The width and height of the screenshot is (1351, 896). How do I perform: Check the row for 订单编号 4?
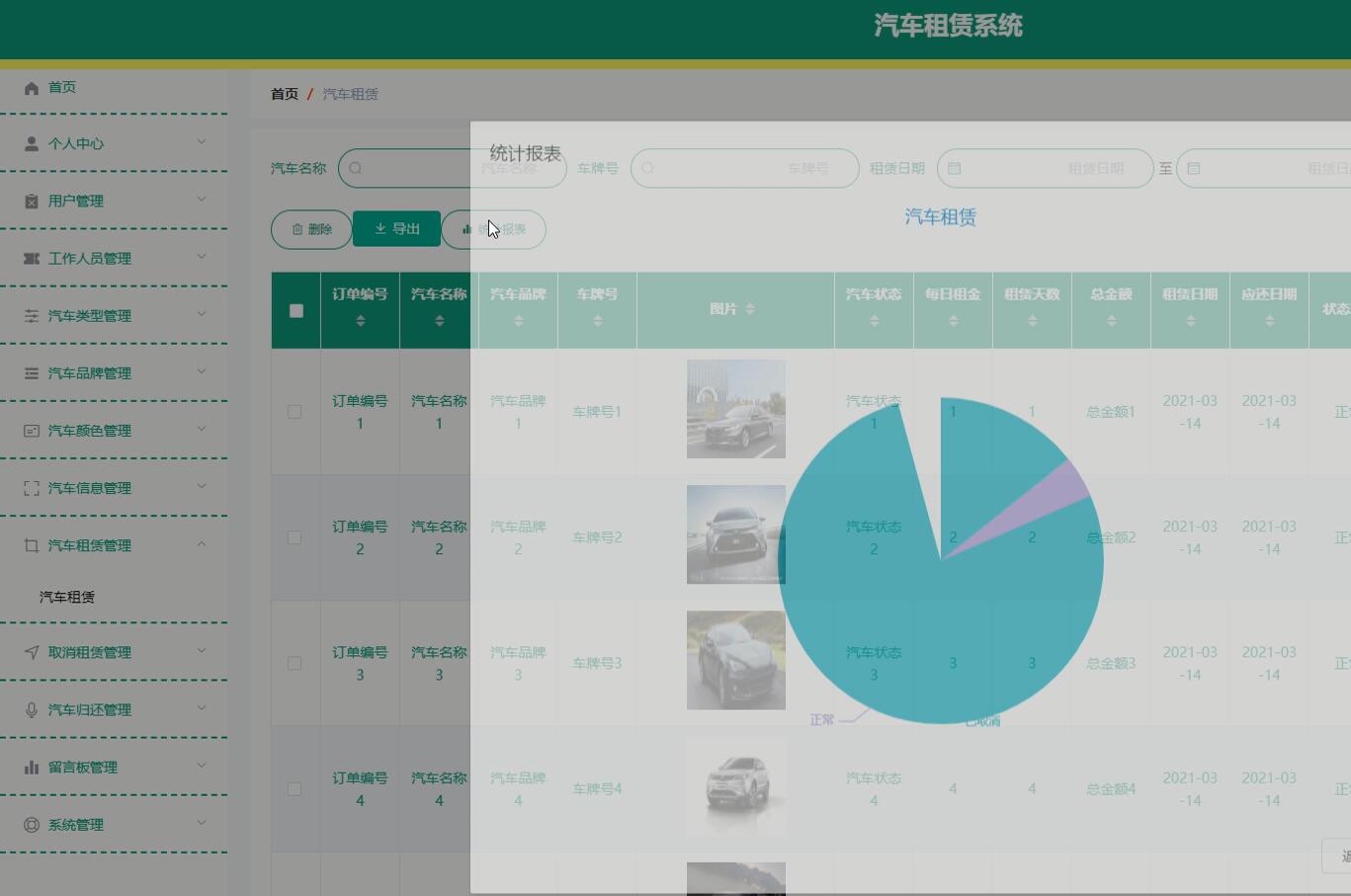pyautogui.click(x=295, y=788)
